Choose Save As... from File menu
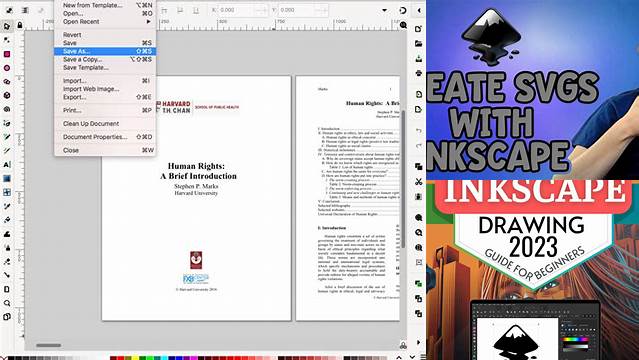 pos(105,51)
